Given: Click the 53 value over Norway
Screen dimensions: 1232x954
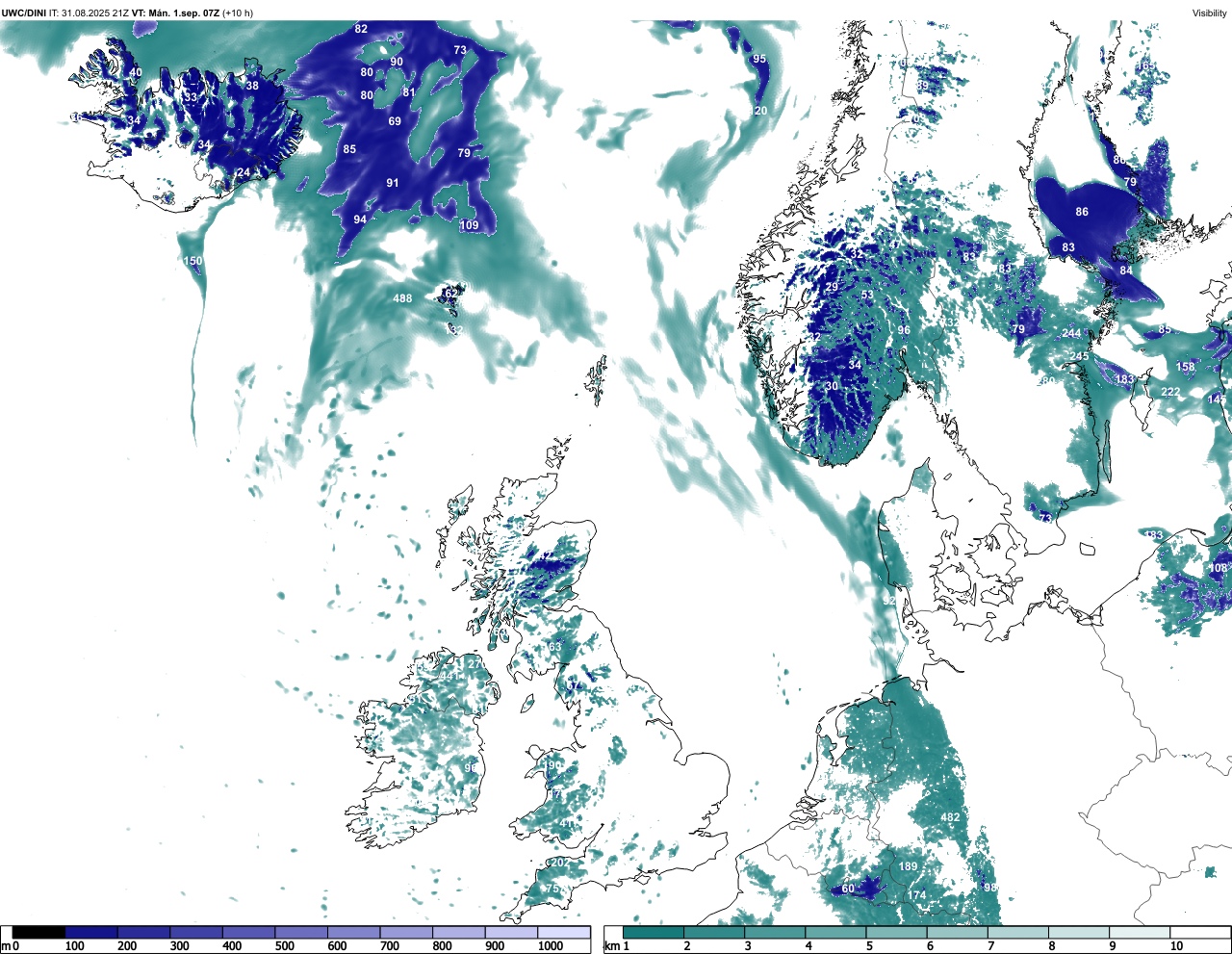Looking at the screenshot, I should pyautogui.click(x=867, y=295).
